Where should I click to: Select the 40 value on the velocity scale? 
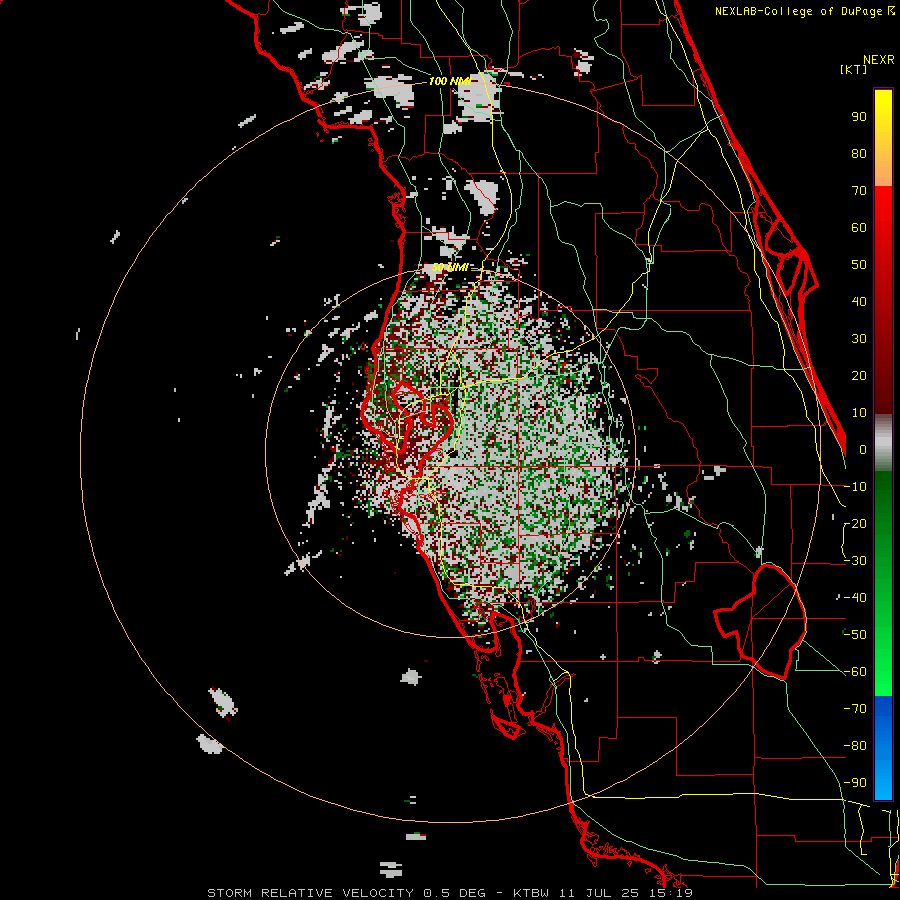click(859, 301)
